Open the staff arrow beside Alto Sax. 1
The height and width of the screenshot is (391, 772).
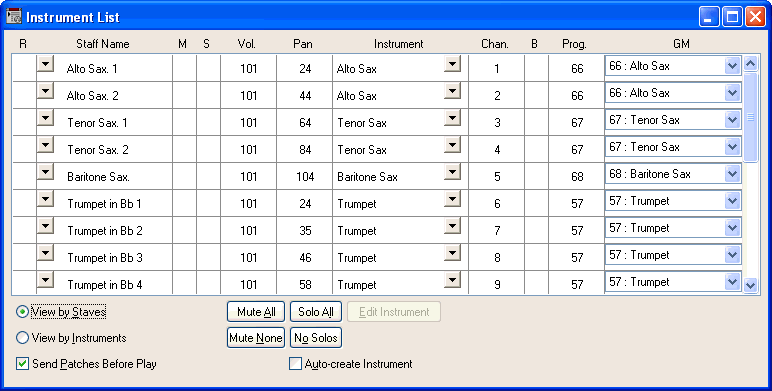click(45, 64)
